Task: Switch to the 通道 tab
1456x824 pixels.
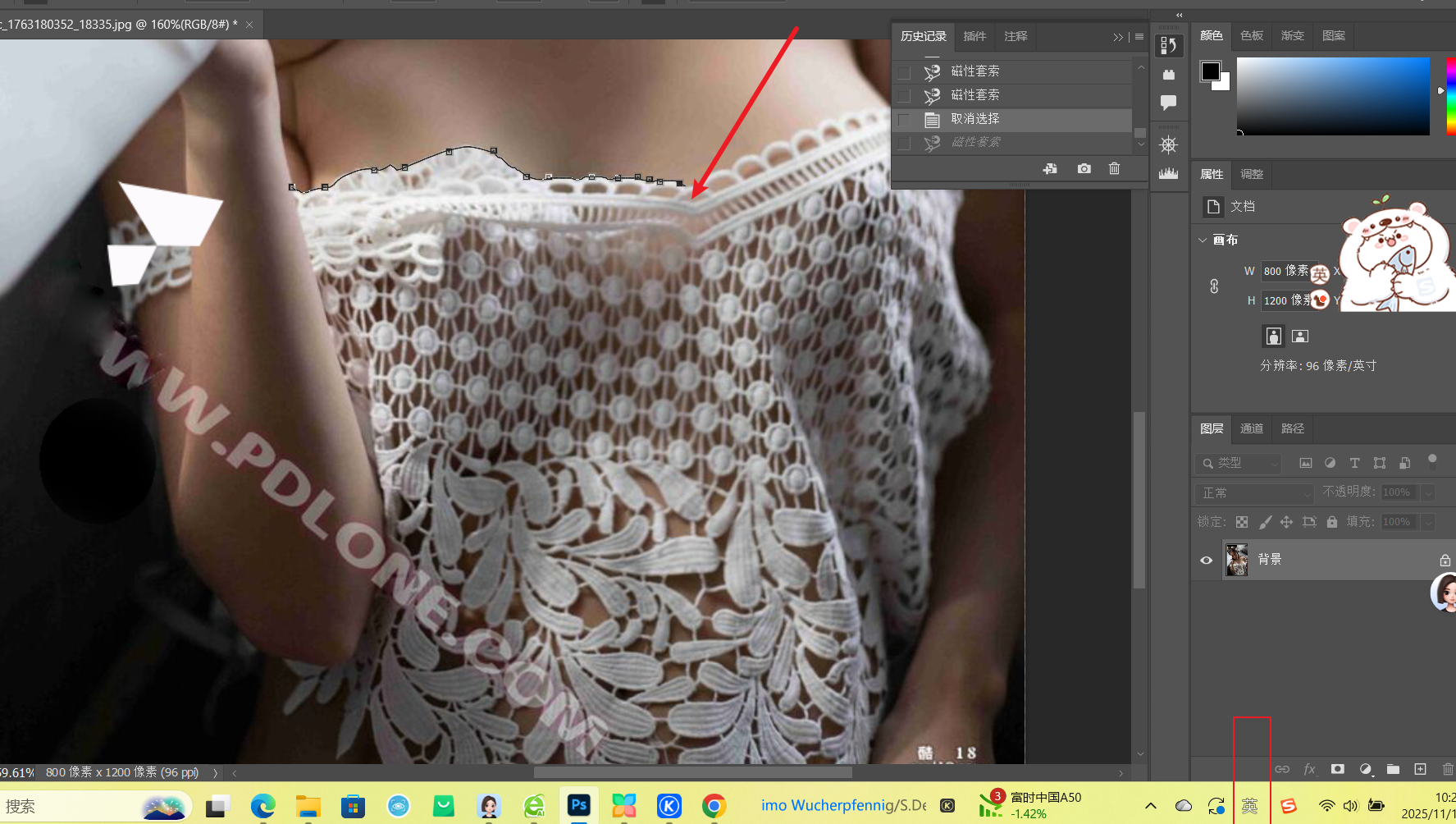Action: click(1252, 428)
